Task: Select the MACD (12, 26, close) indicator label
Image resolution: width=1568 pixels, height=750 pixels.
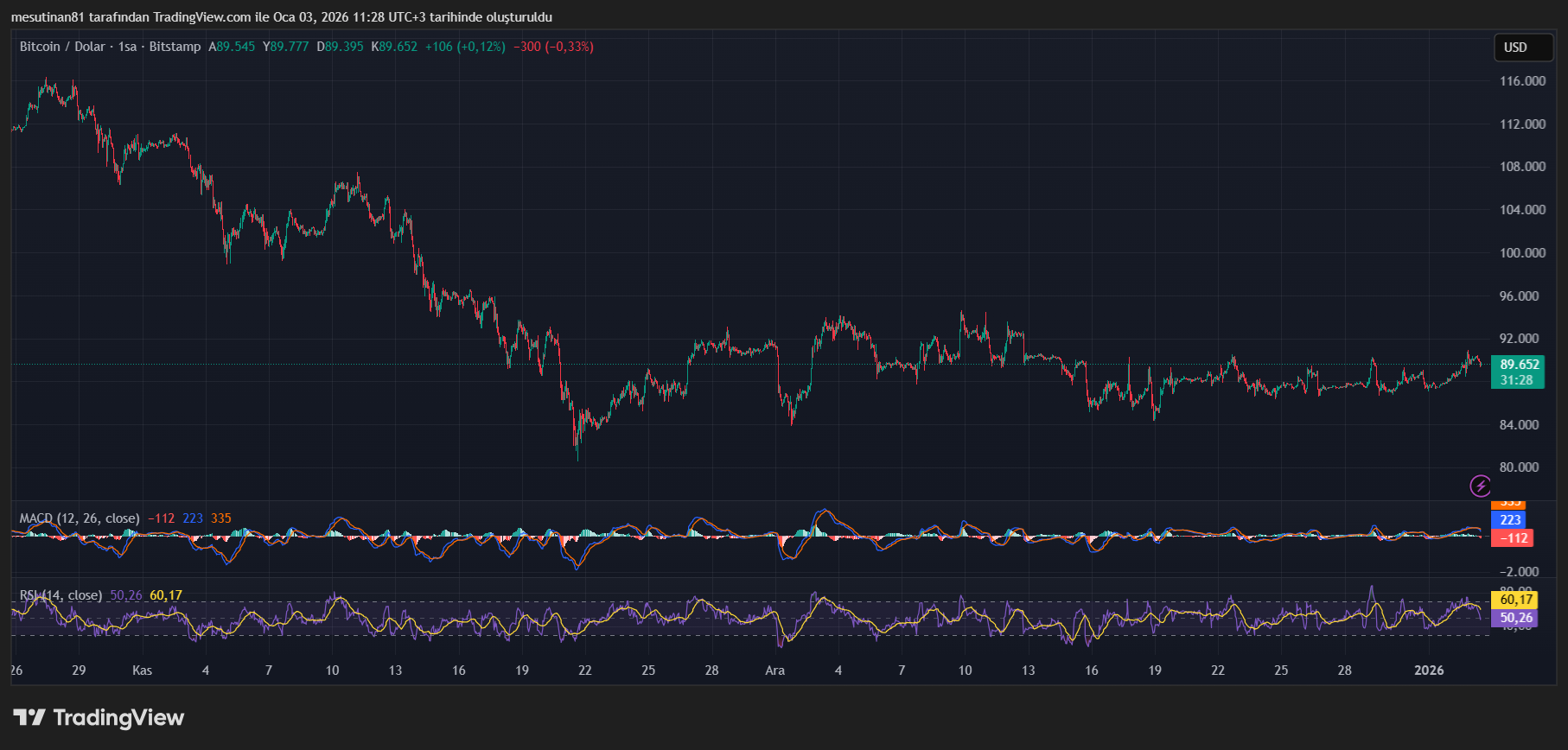Action: coord(80,518)
